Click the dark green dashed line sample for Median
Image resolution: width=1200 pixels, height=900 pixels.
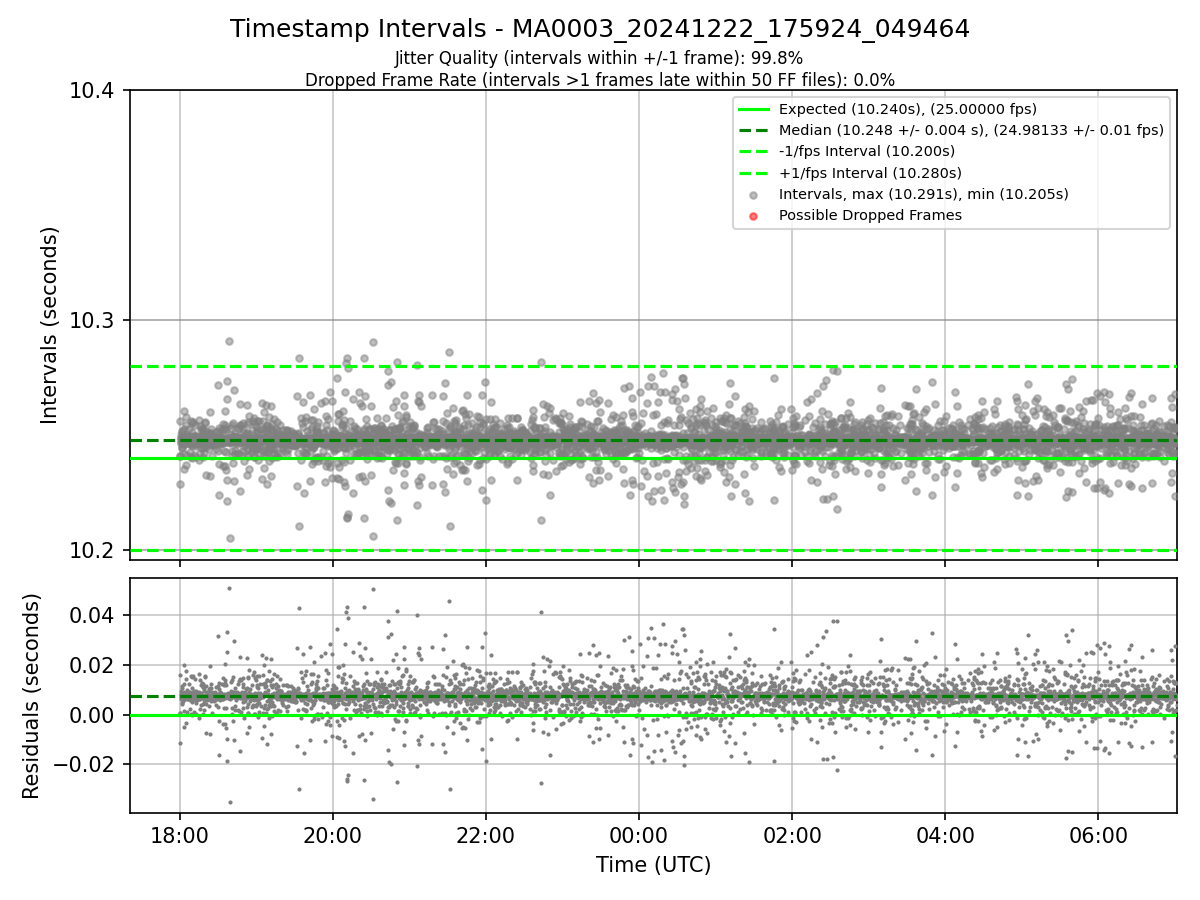pyautogui.click(x=754, y=130)
